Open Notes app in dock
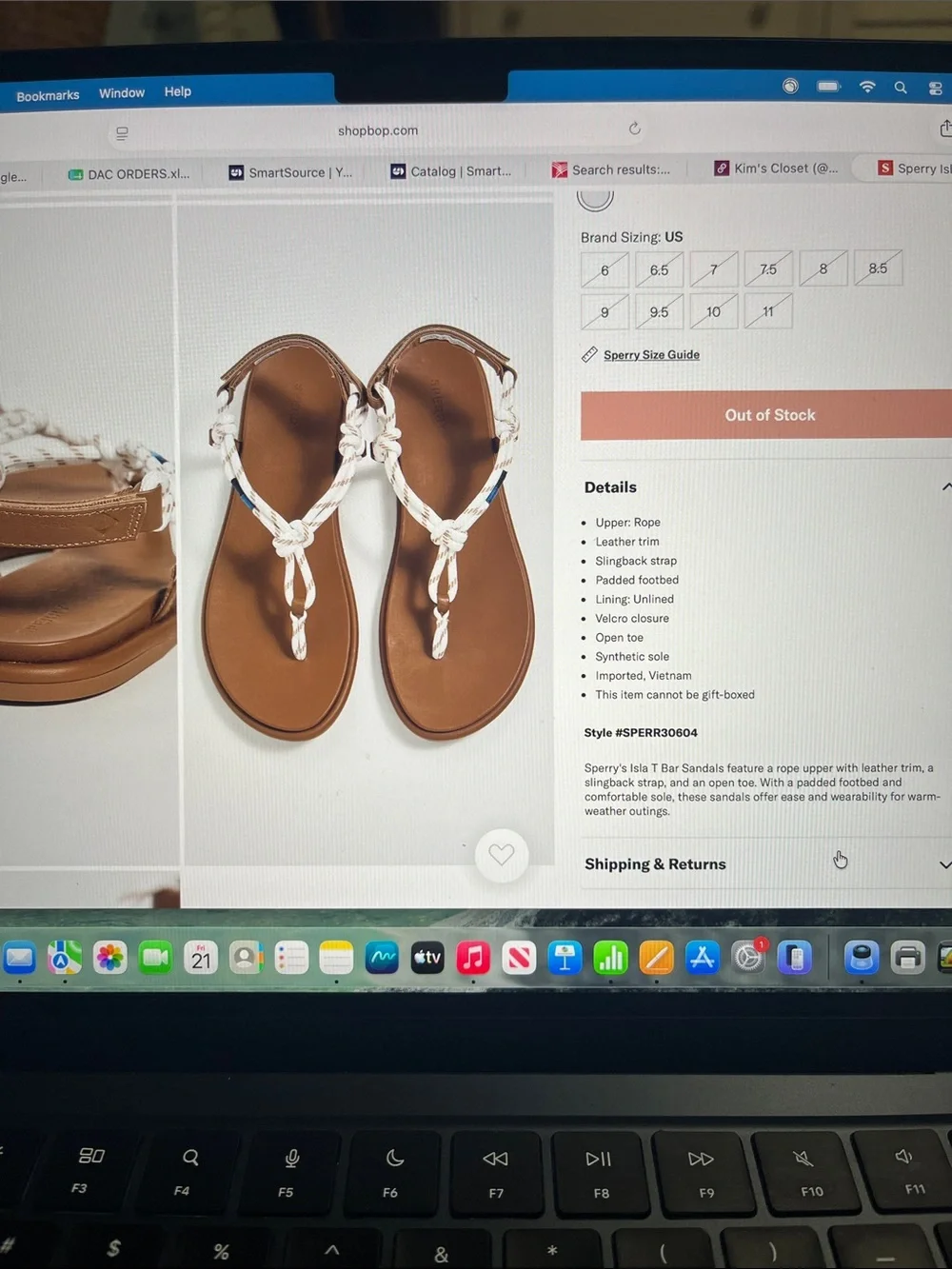 click(336, 958)
